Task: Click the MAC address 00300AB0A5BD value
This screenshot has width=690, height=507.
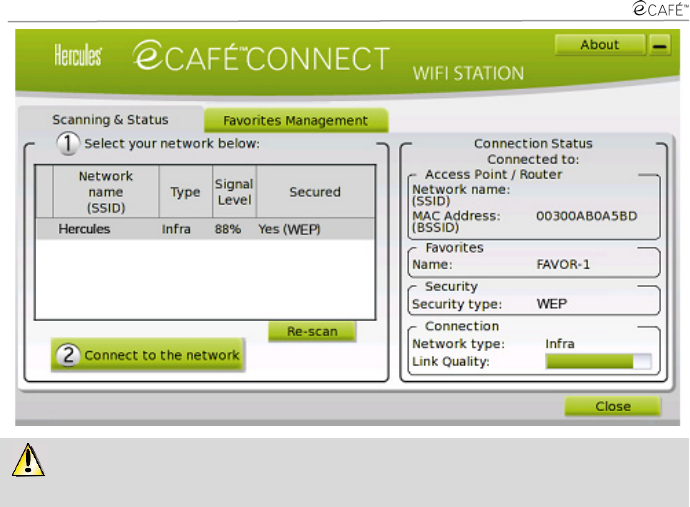Action: 586,216
